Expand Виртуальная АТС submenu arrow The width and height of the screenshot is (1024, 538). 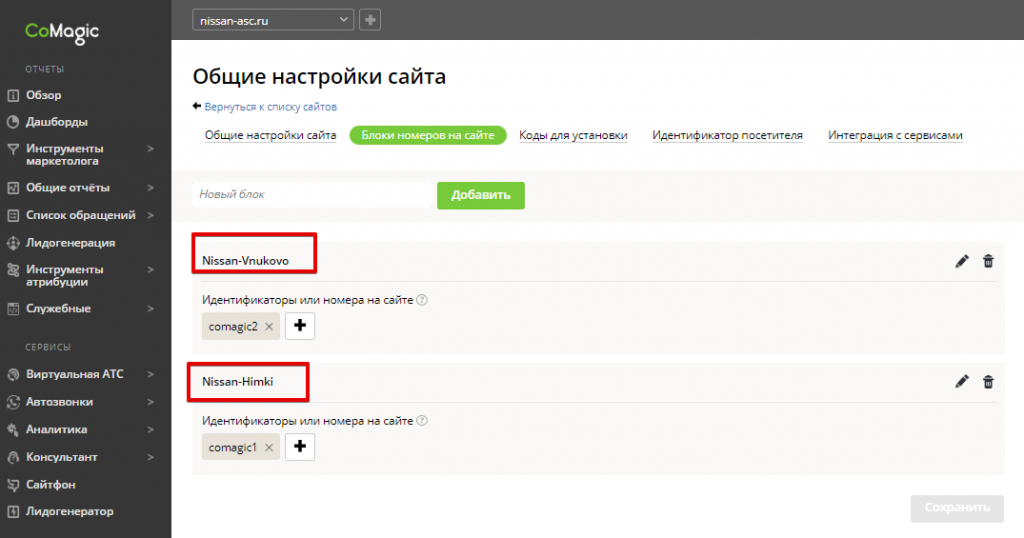150,375
